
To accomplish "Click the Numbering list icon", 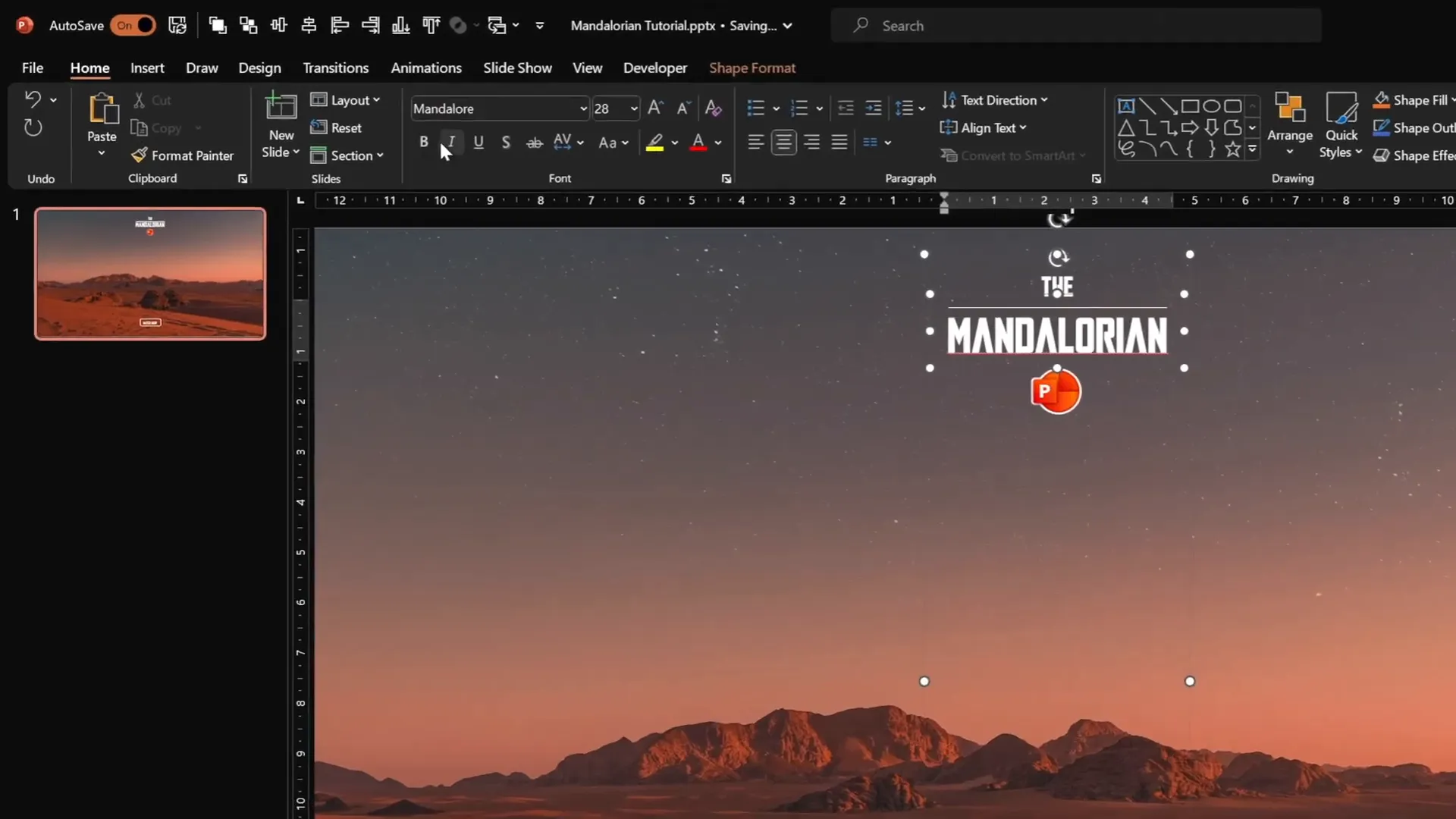I will click(799, 108).
